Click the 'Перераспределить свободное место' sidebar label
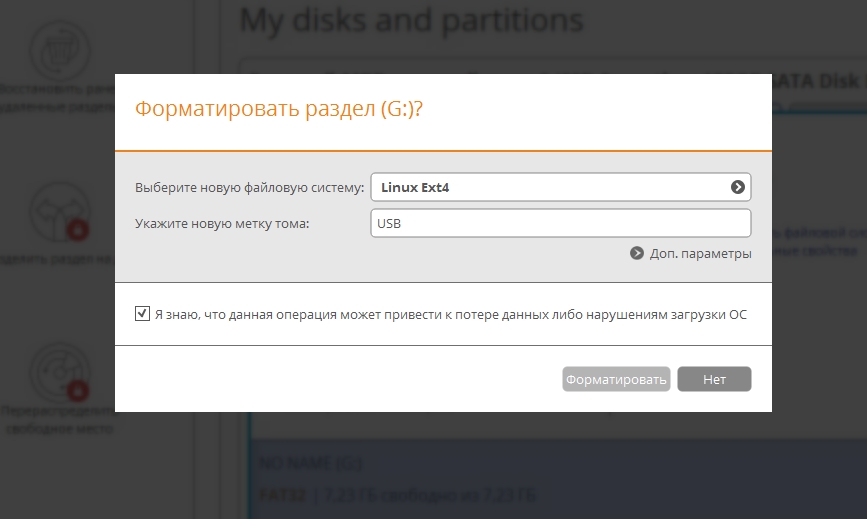Image resolution: width=867 pixels, height=519 pixels. tap(56, 419)
